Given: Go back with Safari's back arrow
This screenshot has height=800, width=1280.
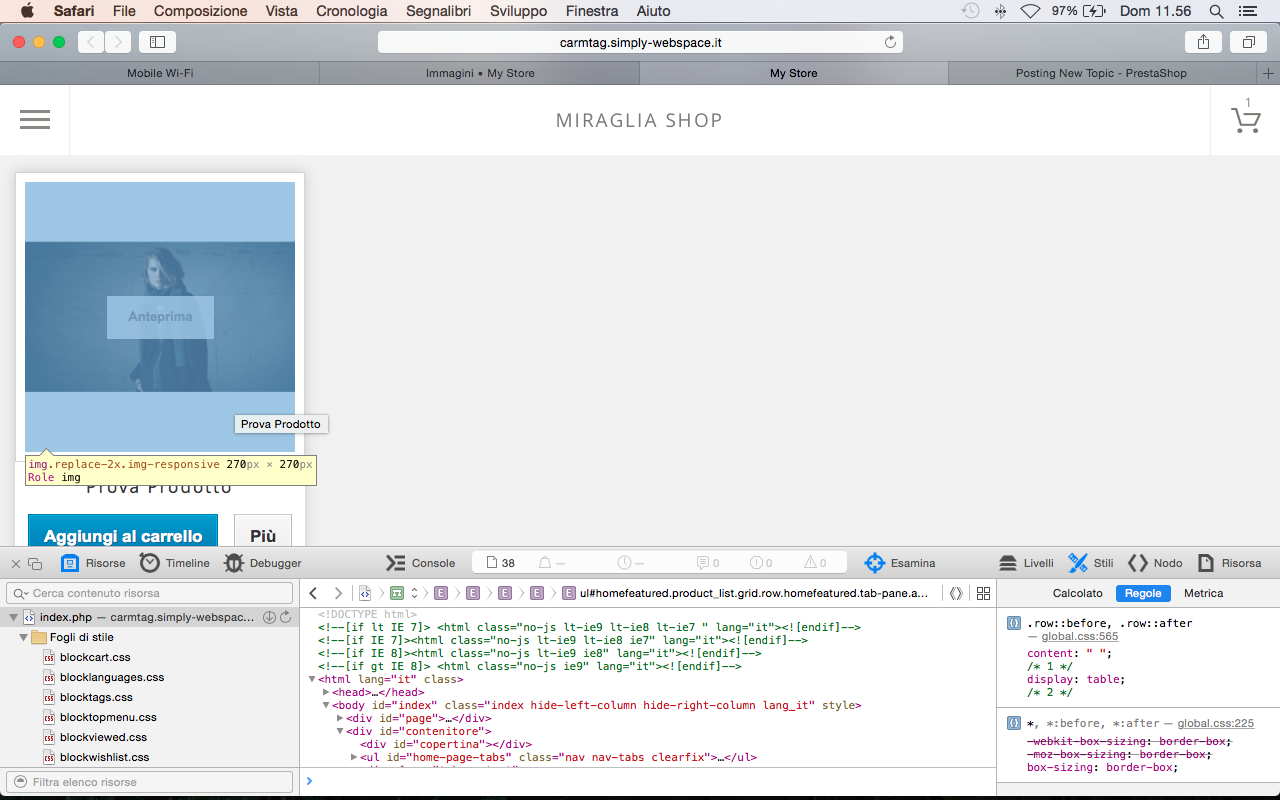Looking at the screenshot, I should [x=91, y=42].
